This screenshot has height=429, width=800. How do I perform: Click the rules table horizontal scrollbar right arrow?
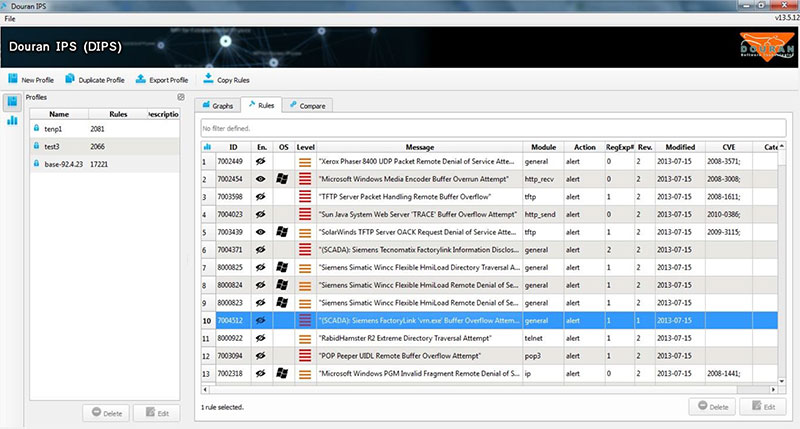[773, 389]
